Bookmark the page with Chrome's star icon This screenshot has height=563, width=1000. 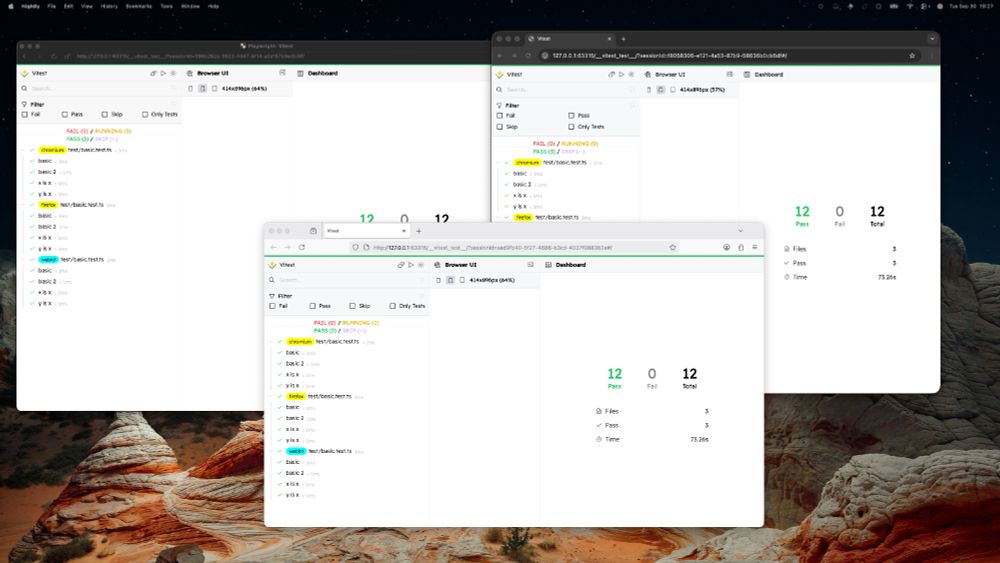[x=912, y=55]
